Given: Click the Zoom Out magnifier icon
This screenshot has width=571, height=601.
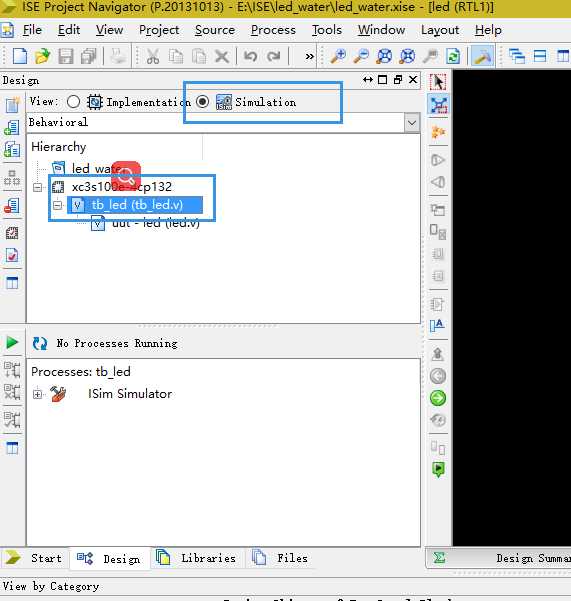Looking at the screenshot, I should pos(361,56).
